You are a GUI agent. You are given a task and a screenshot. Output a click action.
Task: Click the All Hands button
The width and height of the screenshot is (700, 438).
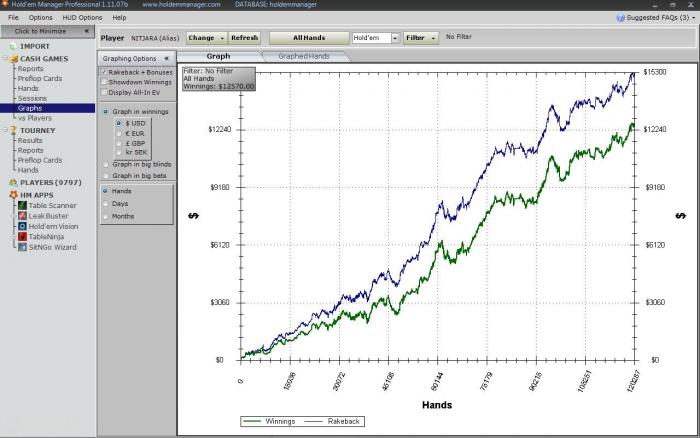coord(309,38)
